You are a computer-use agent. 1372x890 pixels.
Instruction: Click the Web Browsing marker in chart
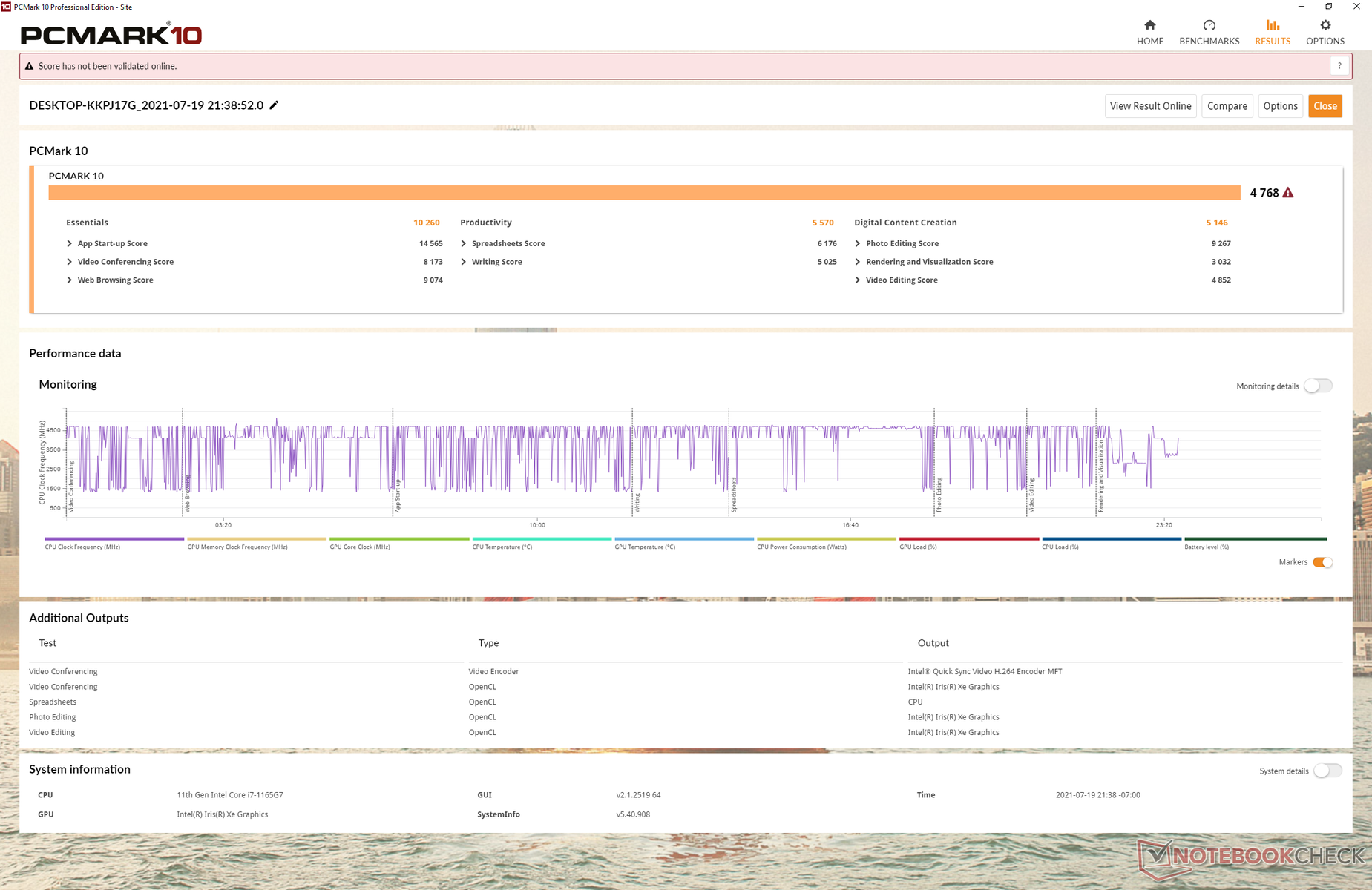point(188,494)
